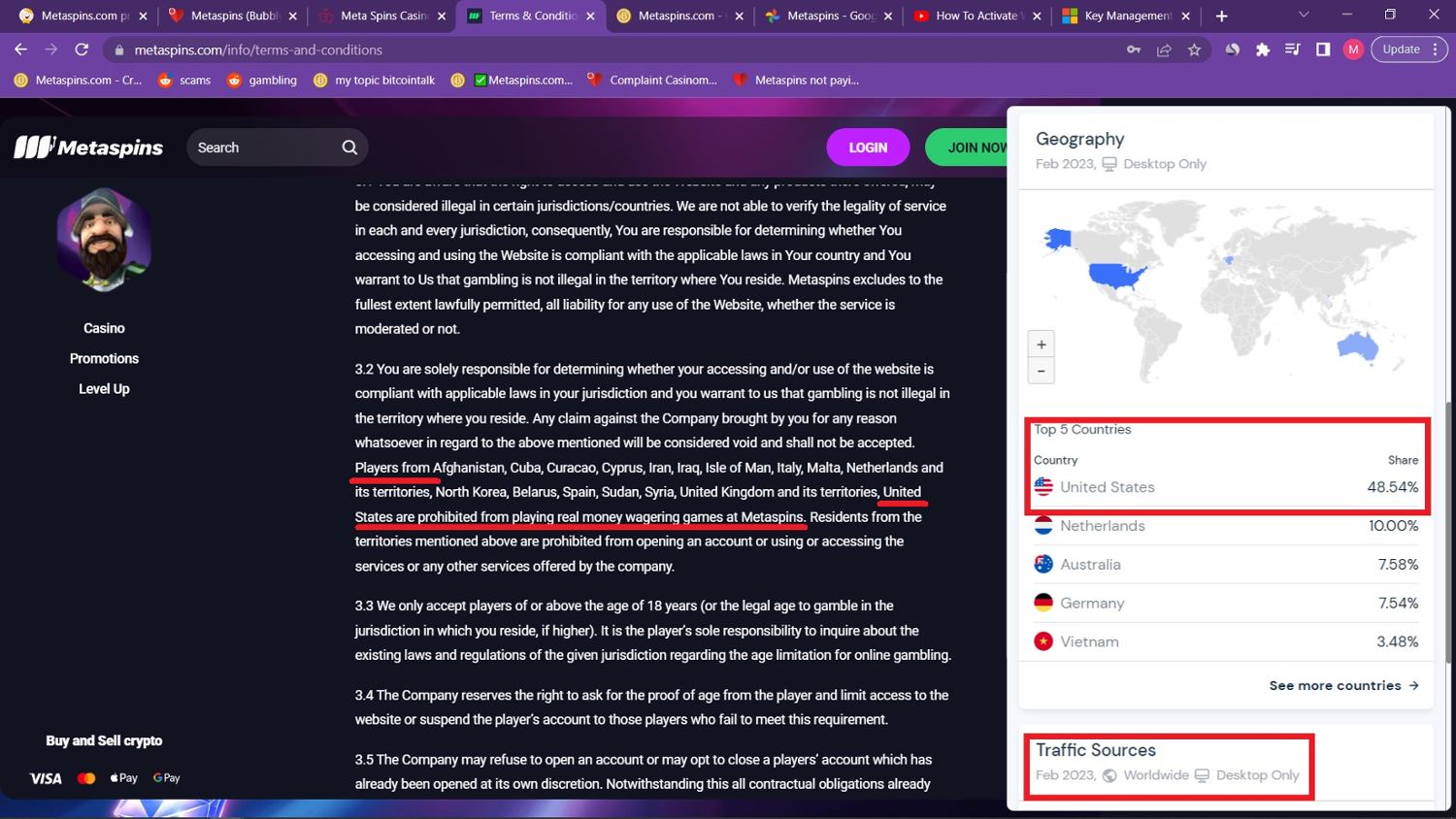This screenshot has height=819, width=1456.
Task: Open See more countries link
Action: 1343,685
